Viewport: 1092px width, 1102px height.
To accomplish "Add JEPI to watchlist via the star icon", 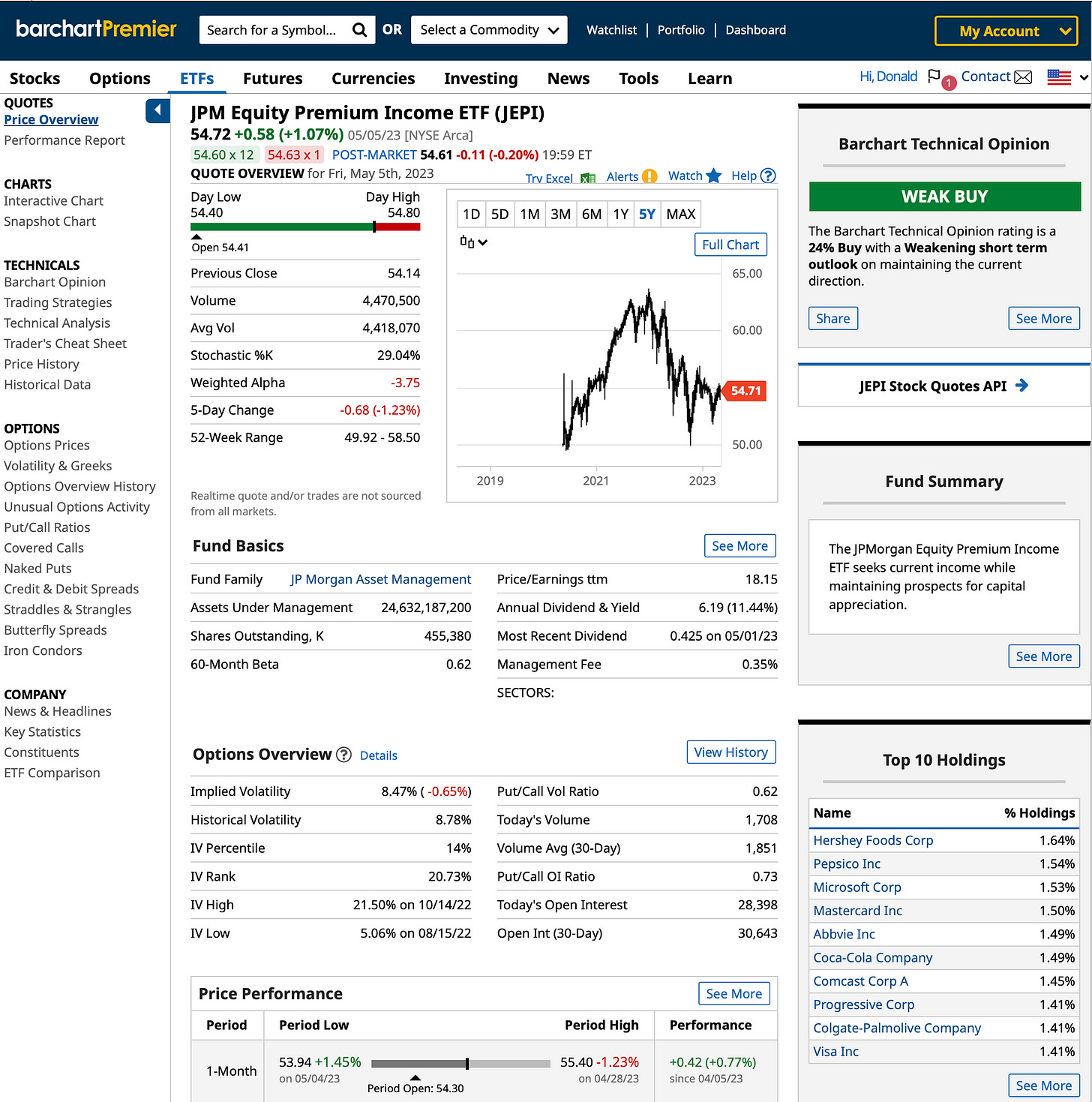I will tap(713, 175).
